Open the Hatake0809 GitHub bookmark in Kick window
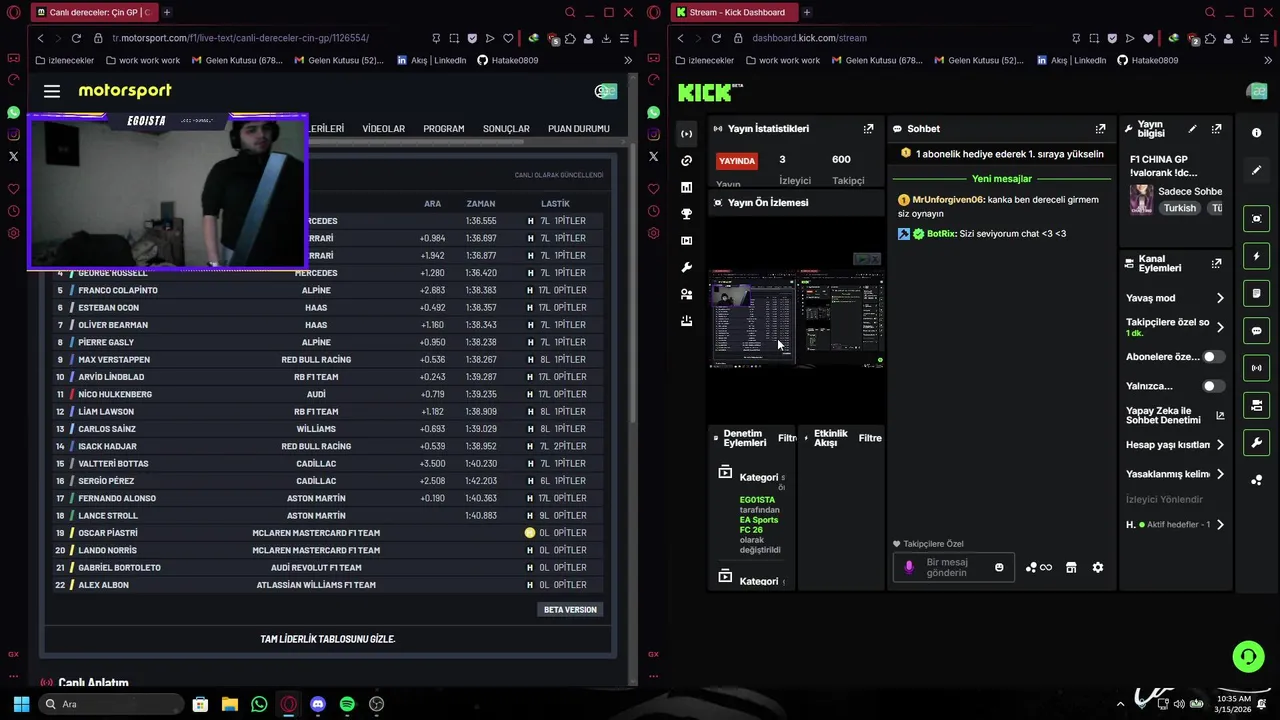1280x720 pixels. click(x=1148, y=60)
